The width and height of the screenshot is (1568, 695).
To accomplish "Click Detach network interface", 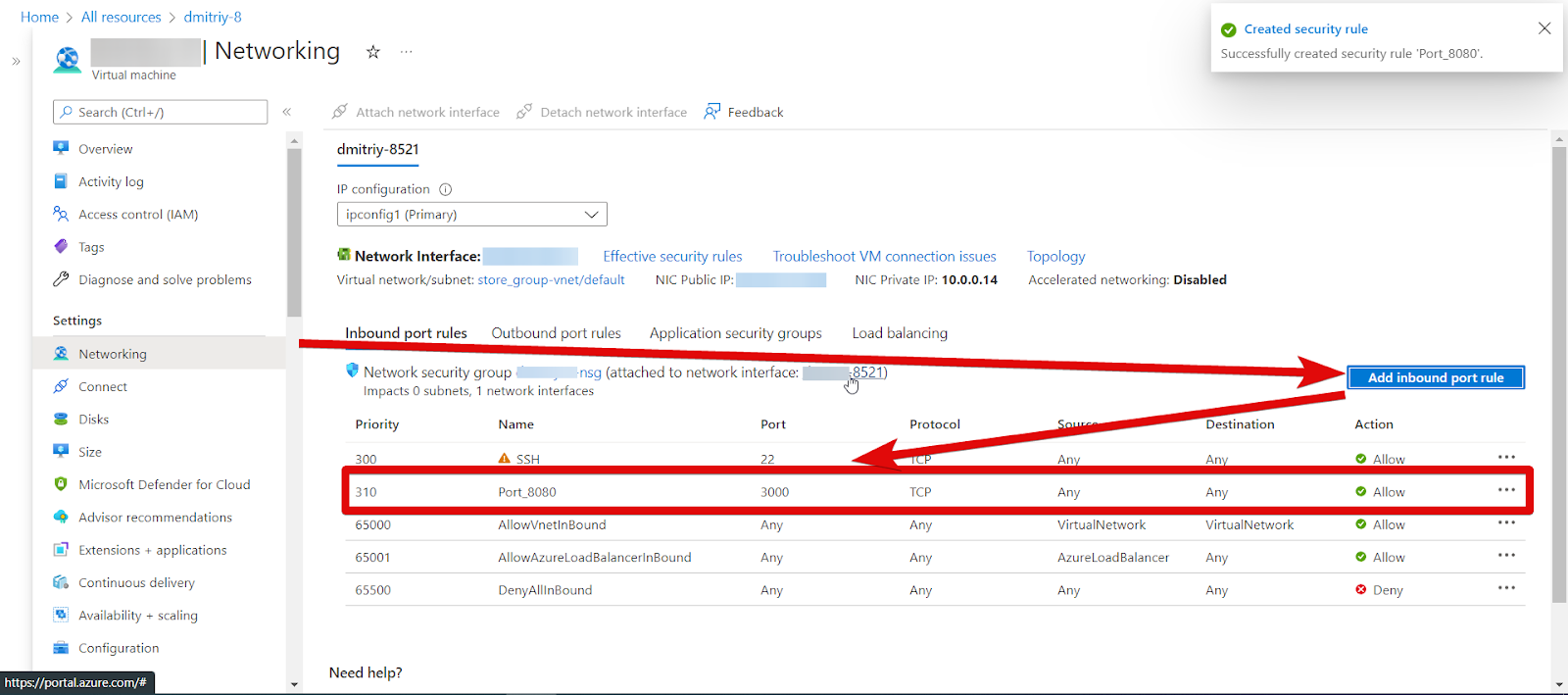I will point(602,112).
